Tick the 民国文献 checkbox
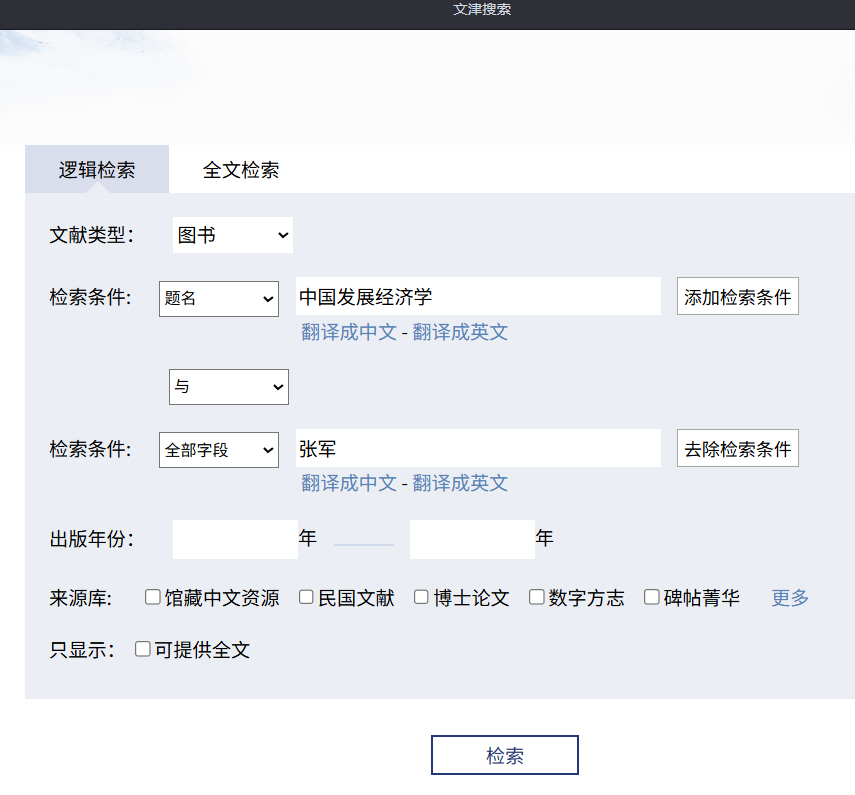The height and width of the screenshot is (795, 855). (307, 597)
